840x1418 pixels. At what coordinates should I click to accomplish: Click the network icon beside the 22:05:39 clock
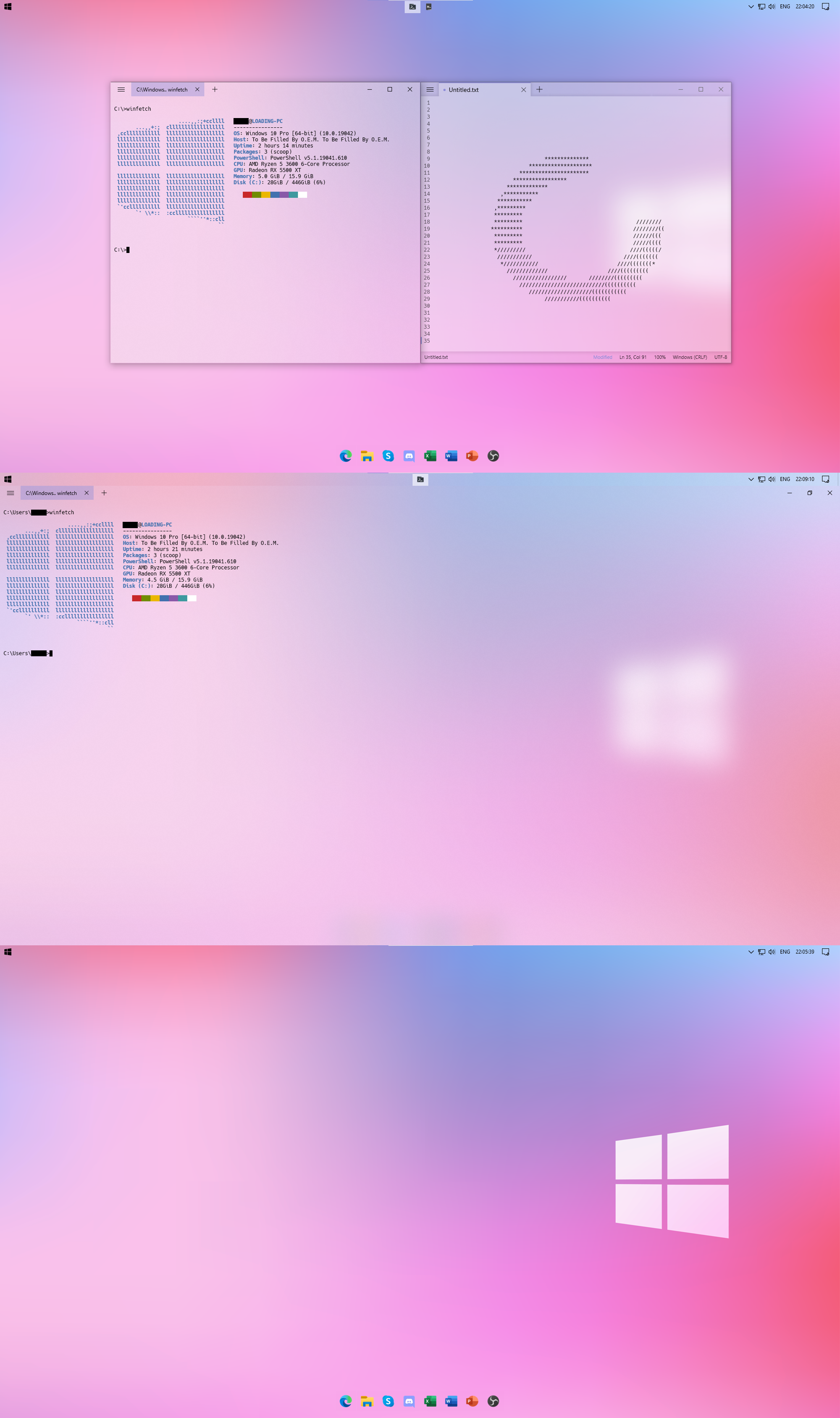click(x=761, y=952)
